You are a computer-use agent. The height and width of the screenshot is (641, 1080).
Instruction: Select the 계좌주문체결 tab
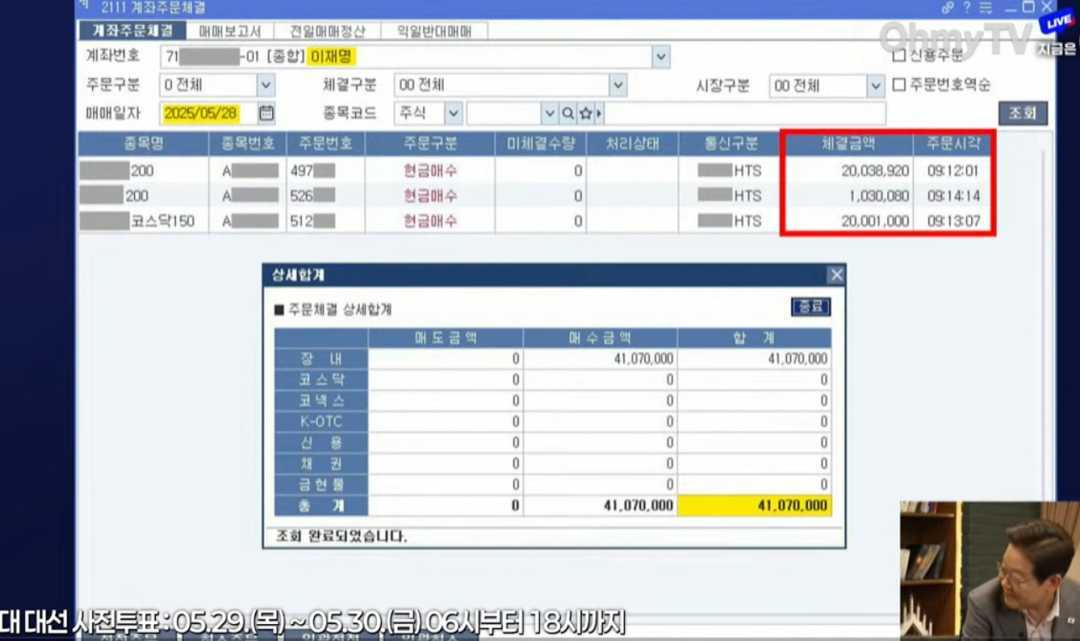(x=132, y=31)
